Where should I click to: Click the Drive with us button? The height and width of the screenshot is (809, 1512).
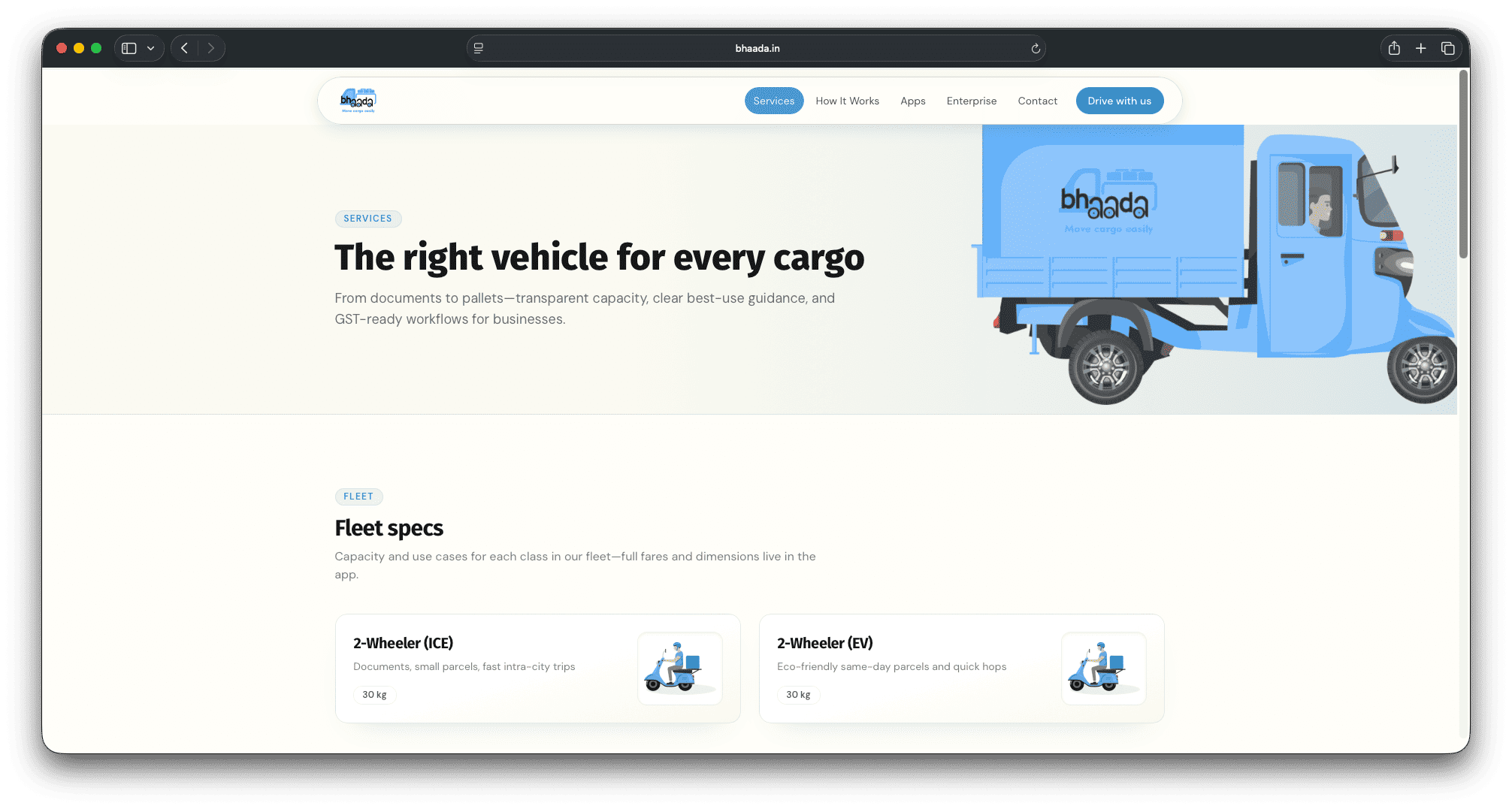(1120, 101)
